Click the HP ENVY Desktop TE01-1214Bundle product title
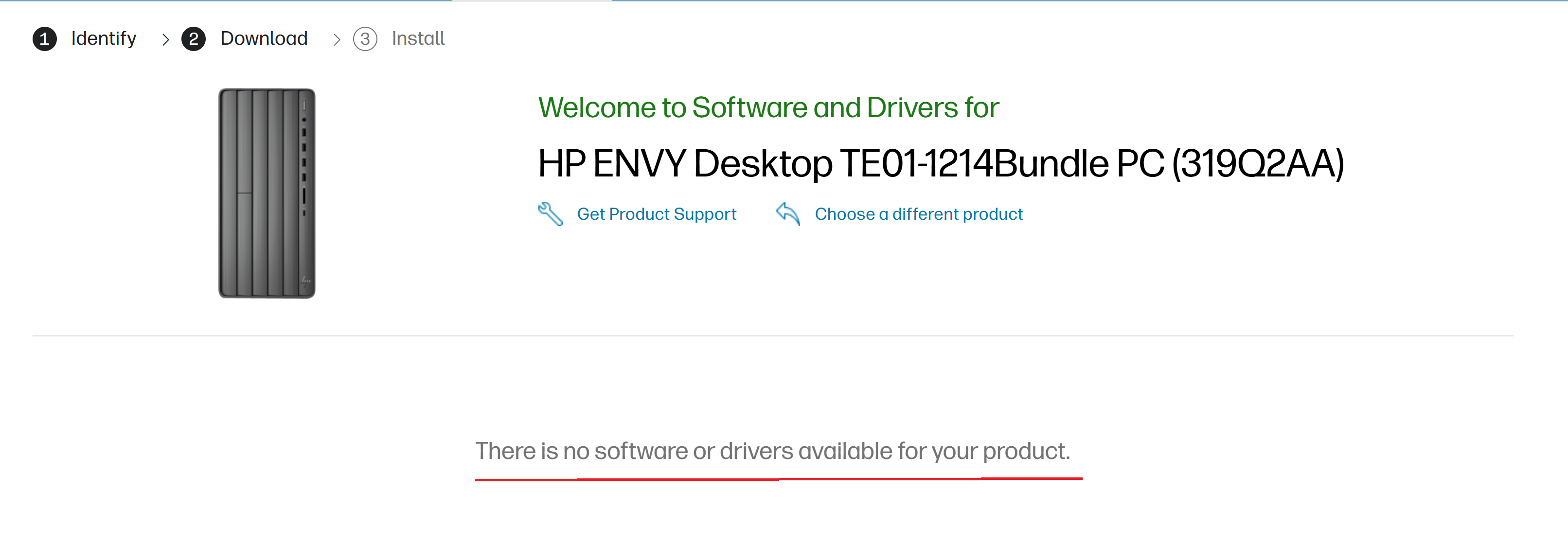Screen dimensions: 1568x544 coord(941,163)
